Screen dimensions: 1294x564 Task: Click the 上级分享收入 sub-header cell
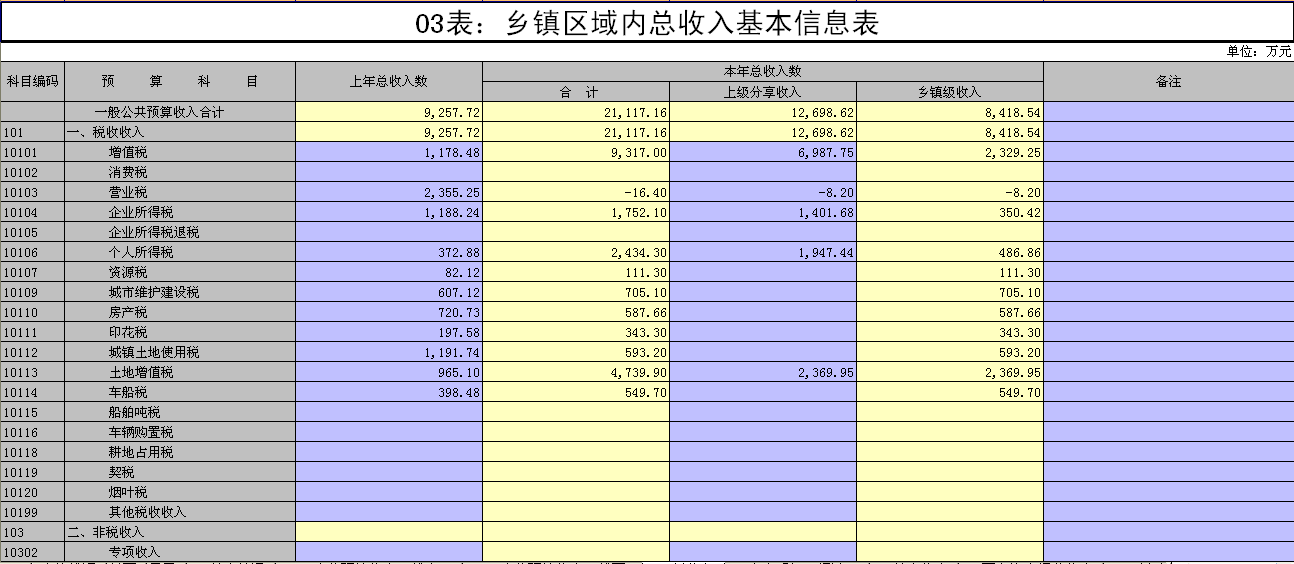click(763, 92)
